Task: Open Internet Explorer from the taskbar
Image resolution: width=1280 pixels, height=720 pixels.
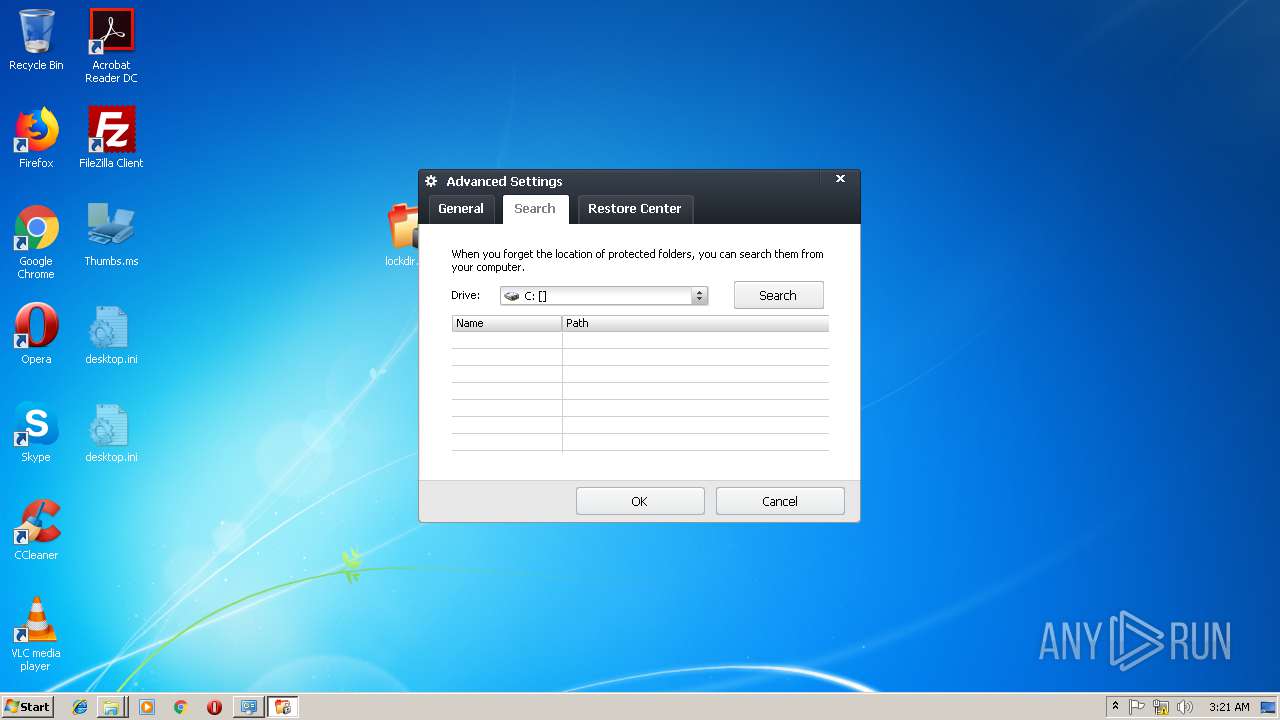Action: [x=80, y=707]
